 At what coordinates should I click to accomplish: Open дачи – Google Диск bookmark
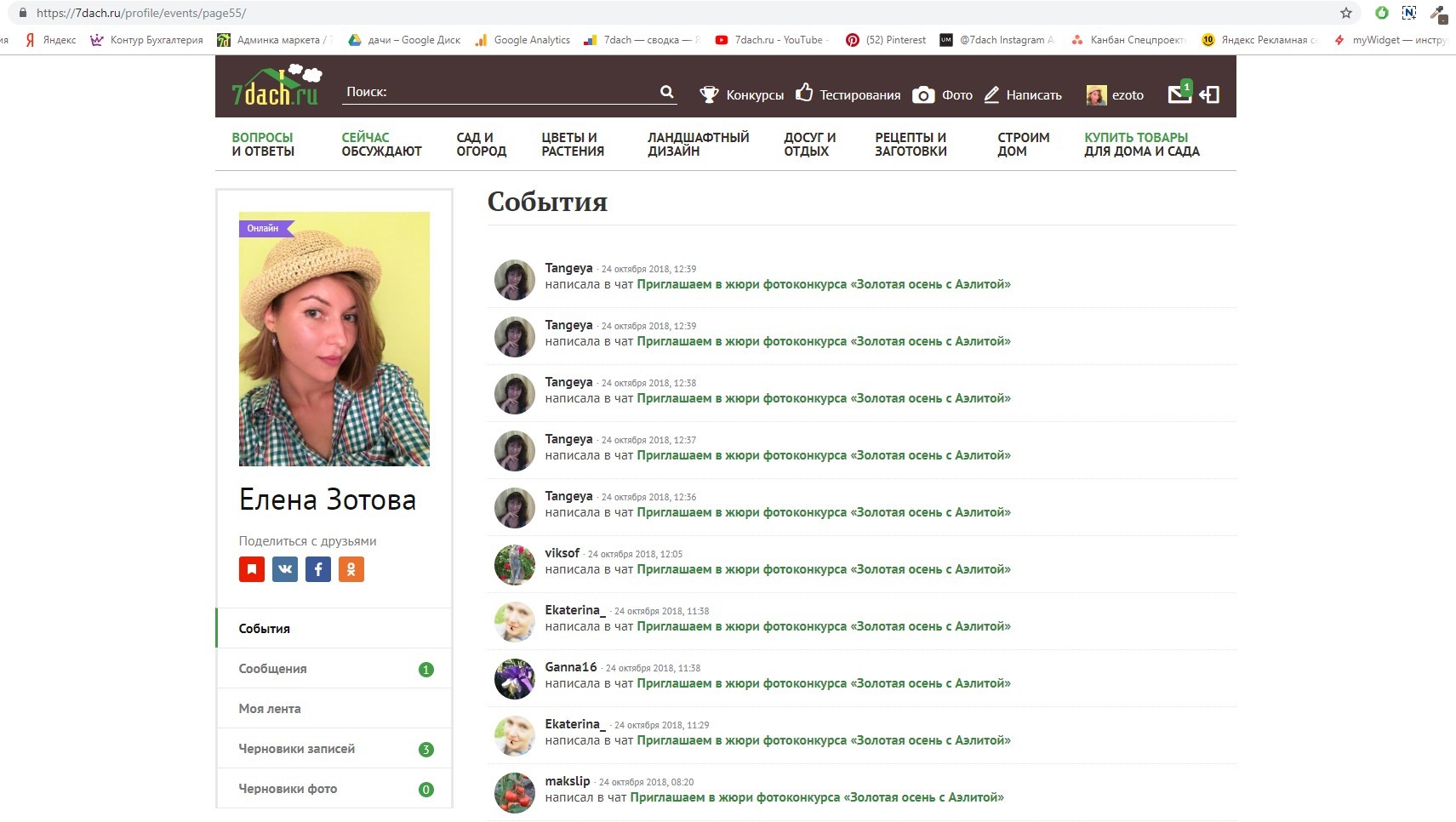tap(404, 40)
